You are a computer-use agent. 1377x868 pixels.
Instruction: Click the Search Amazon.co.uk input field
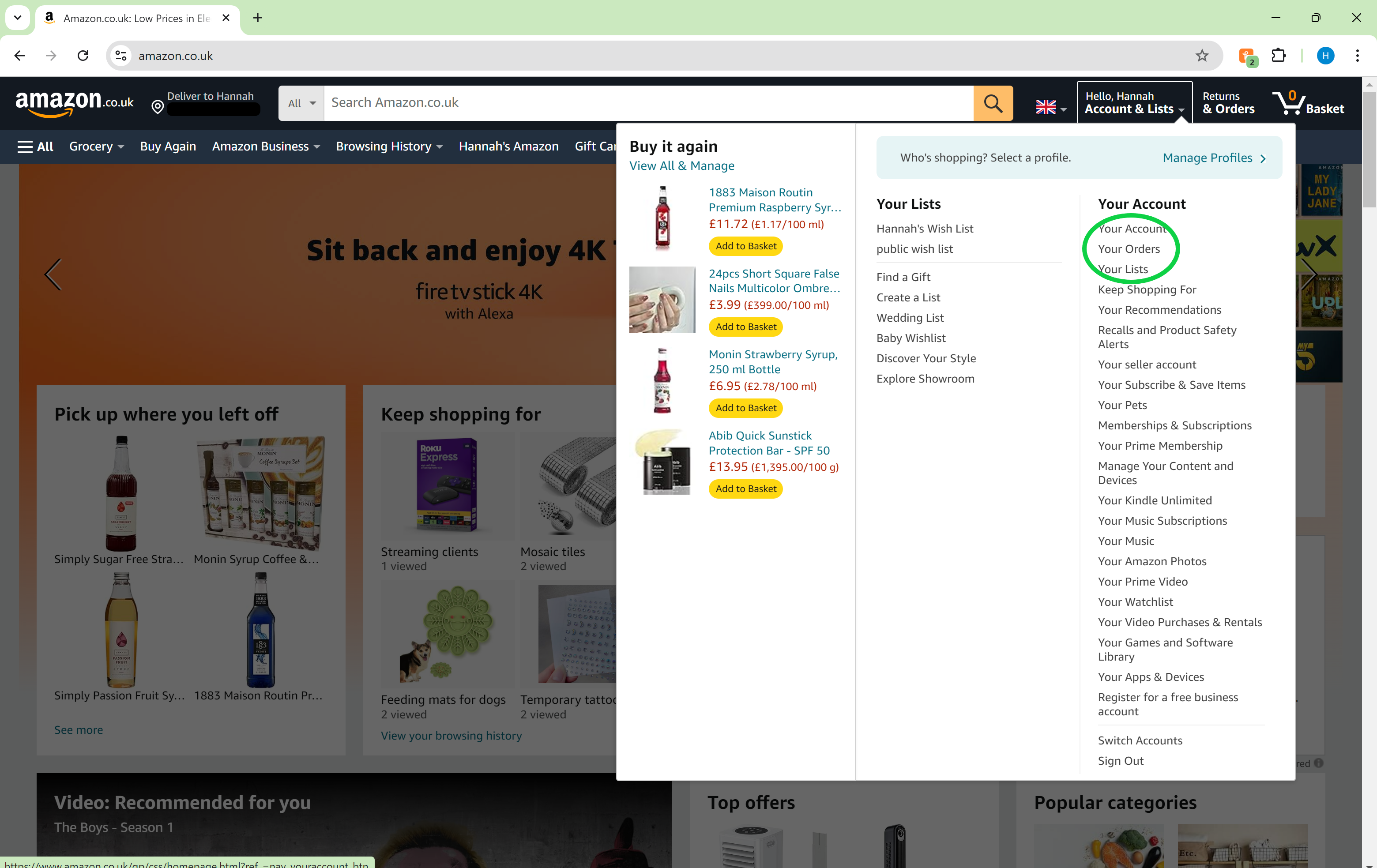(x=648, y=103)
